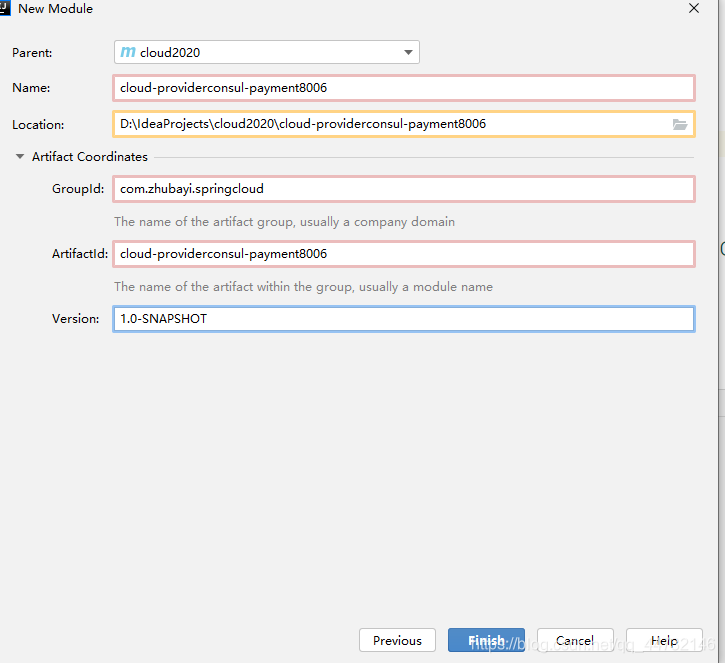The width and height of the screenshot is (725, 663).
Task: Click the 'Location:' label
Action: point(38,125)
